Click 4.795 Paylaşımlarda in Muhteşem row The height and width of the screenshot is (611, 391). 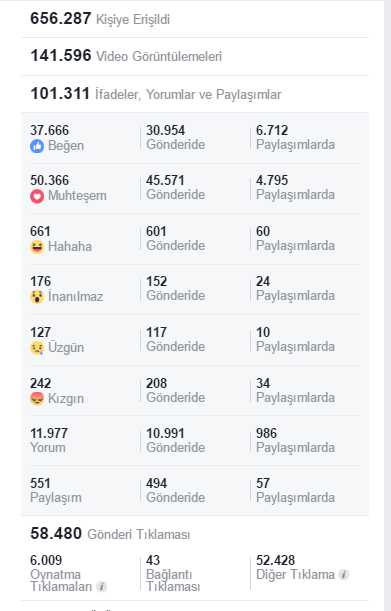pyautogui.click(x=295, y=187)
